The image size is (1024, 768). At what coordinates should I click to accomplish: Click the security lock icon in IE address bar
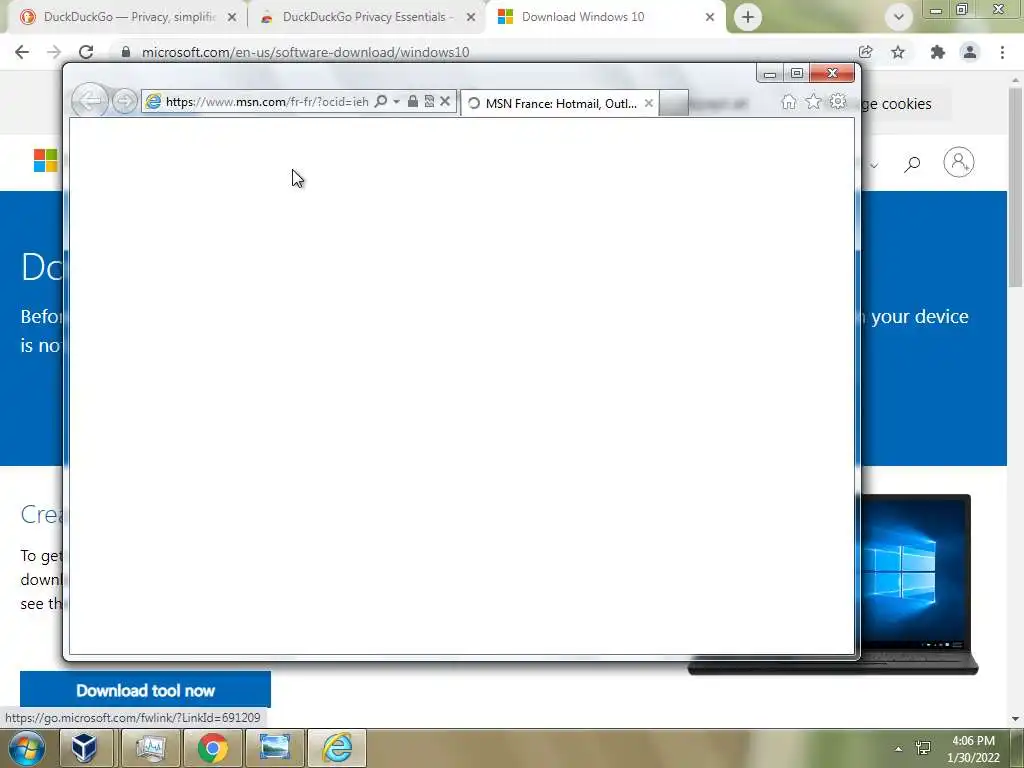(413, 101)
